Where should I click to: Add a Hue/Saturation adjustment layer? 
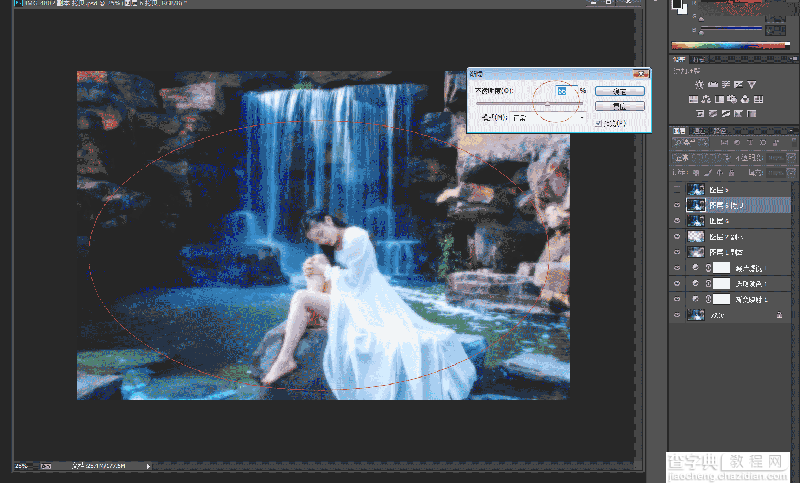pos(693,99)
